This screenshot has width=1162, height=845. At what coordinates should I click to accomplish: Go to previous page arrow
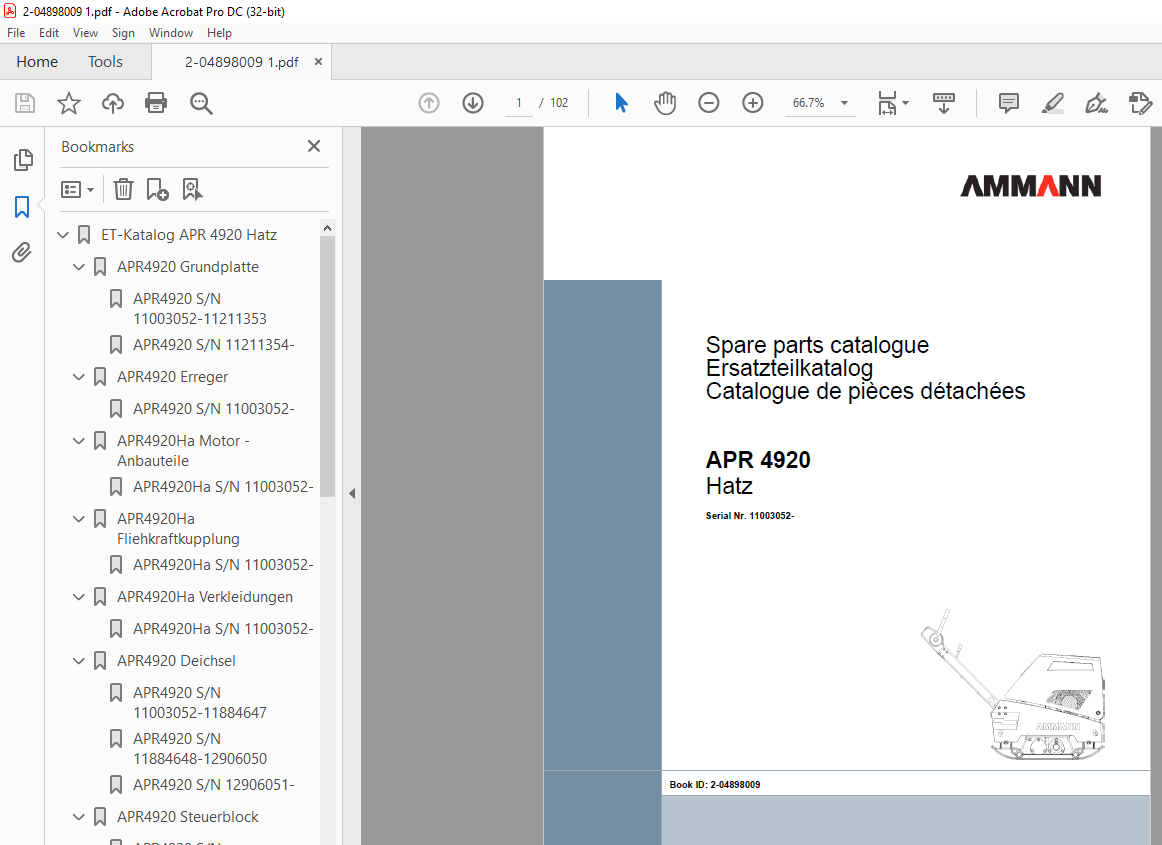pos(429,103)
